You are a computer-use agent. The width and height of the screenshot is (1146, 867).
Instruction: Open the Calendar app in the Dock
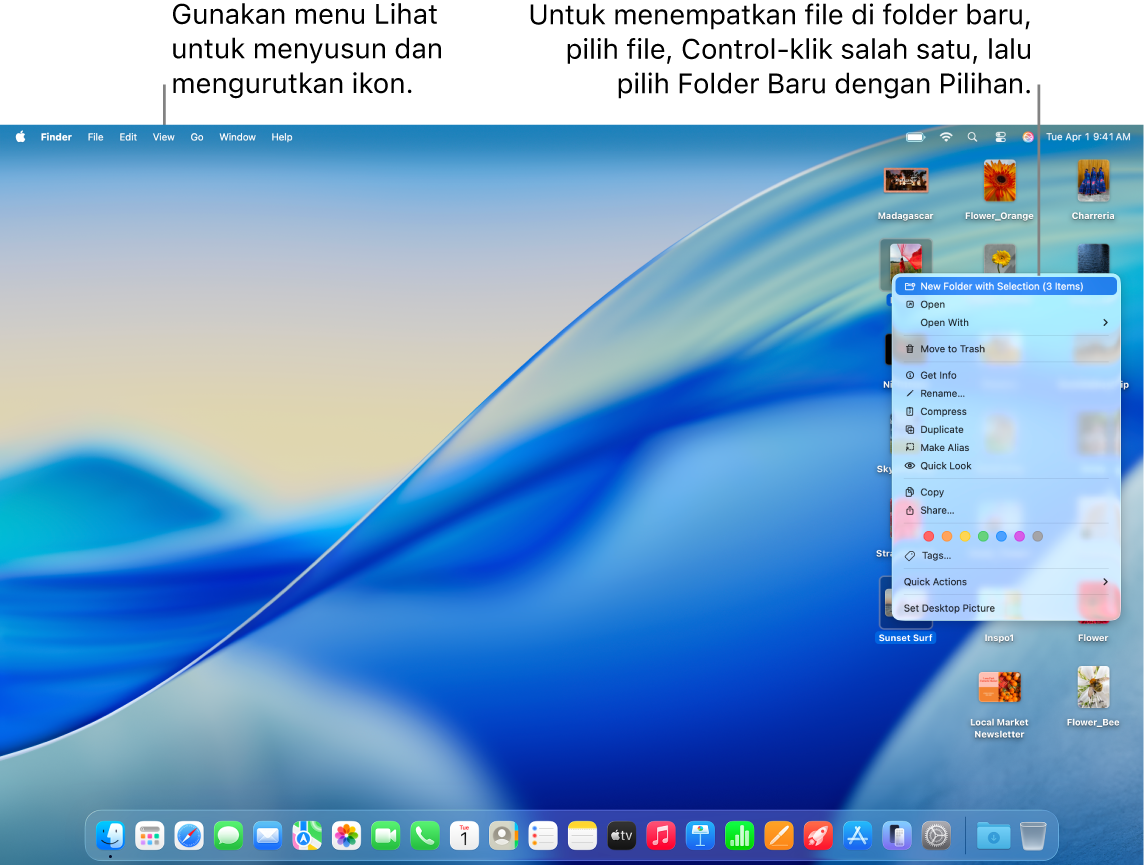[464, 835]
